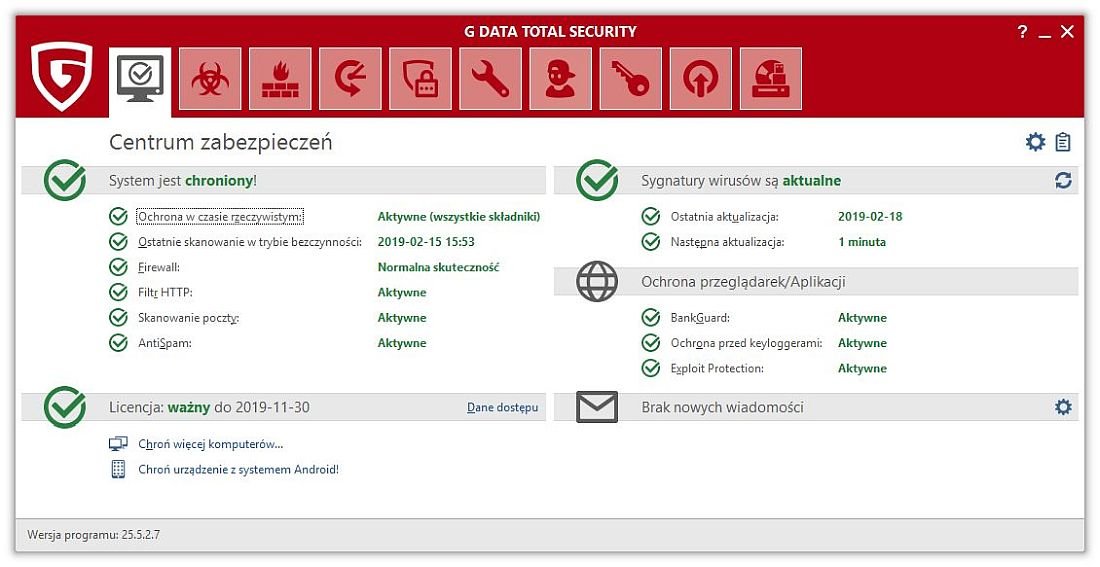This screenshot has height=567, width=1100.
Task: Open the virus protection biohazard tab
Action: [x=210, y=79]
